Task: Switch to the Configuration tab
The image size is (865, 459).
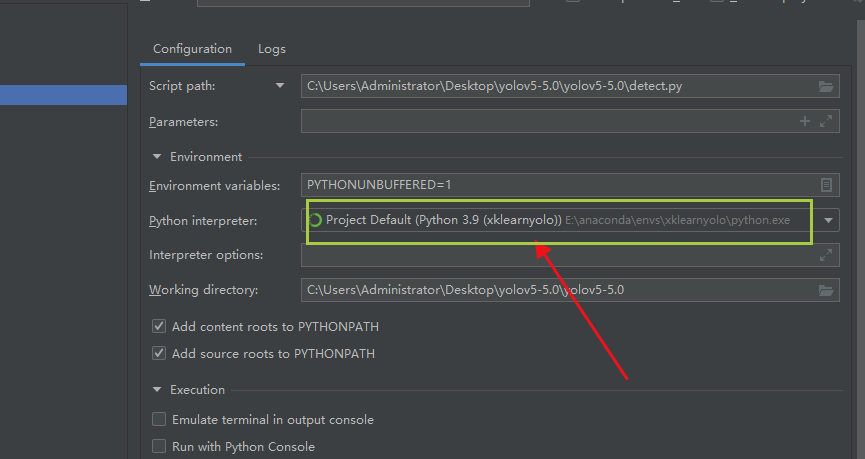Action: 192,49
